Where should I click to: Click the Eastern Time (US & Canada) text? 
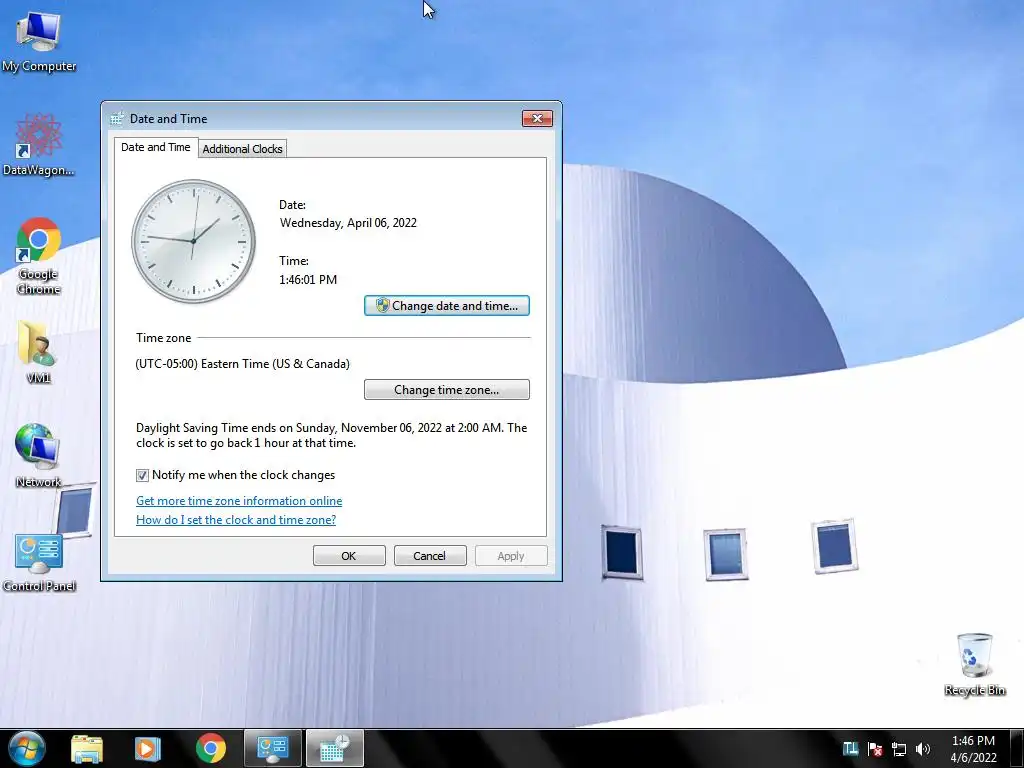coord(242,364)
